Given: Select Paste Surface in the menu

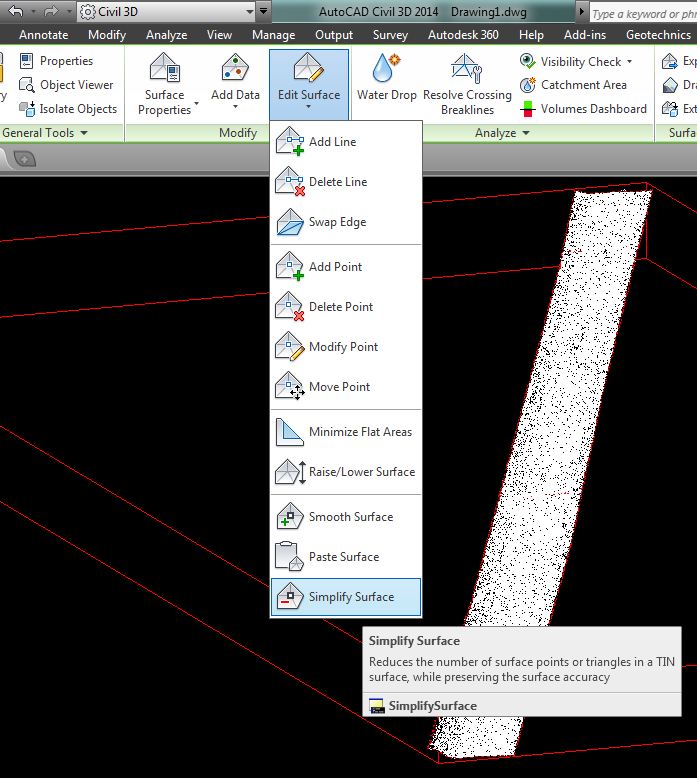Looking at the screenshot, I should (x=346, y=557).
